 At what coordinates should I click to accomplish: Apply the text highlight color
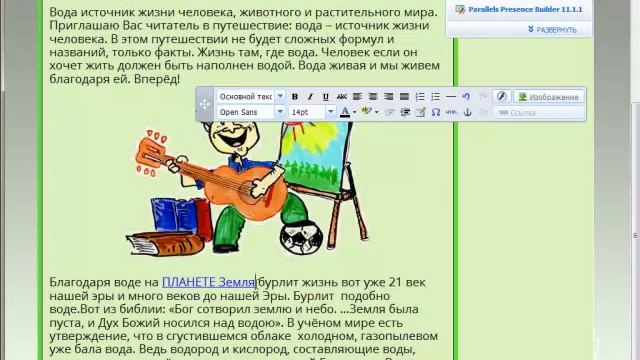[x=367, y=112]
